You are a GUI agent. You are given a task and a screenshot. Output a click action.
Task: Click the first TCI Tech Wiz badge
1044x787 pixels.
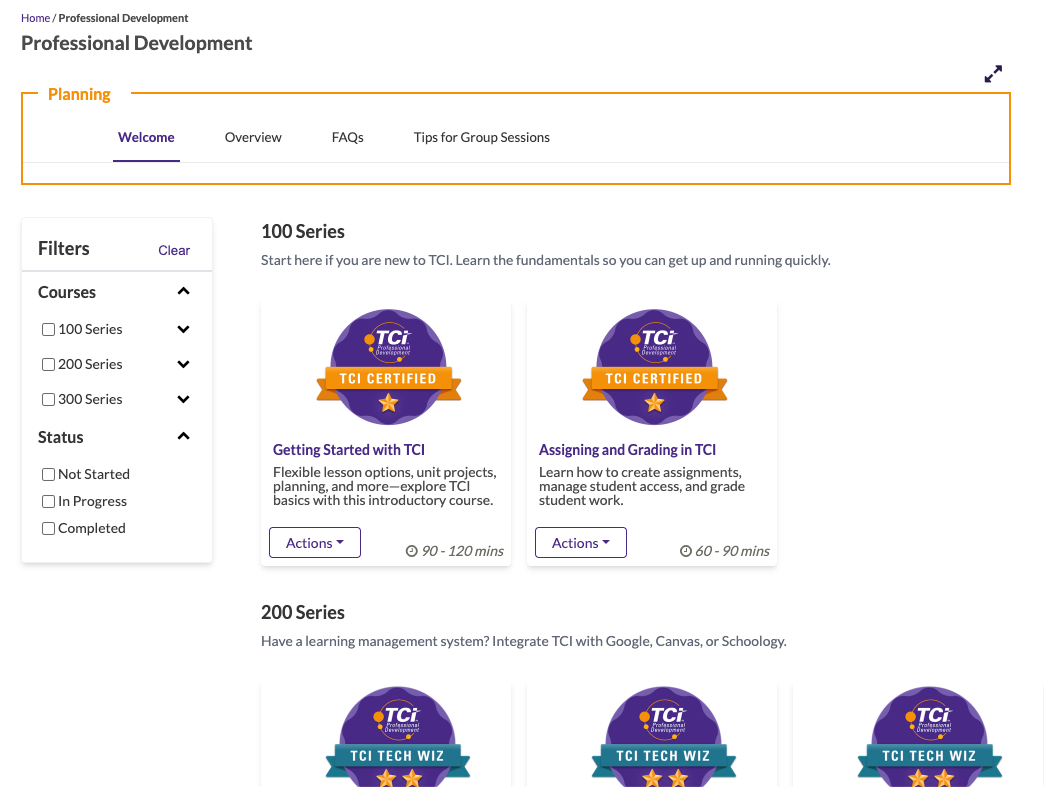(x=398, y=737)
